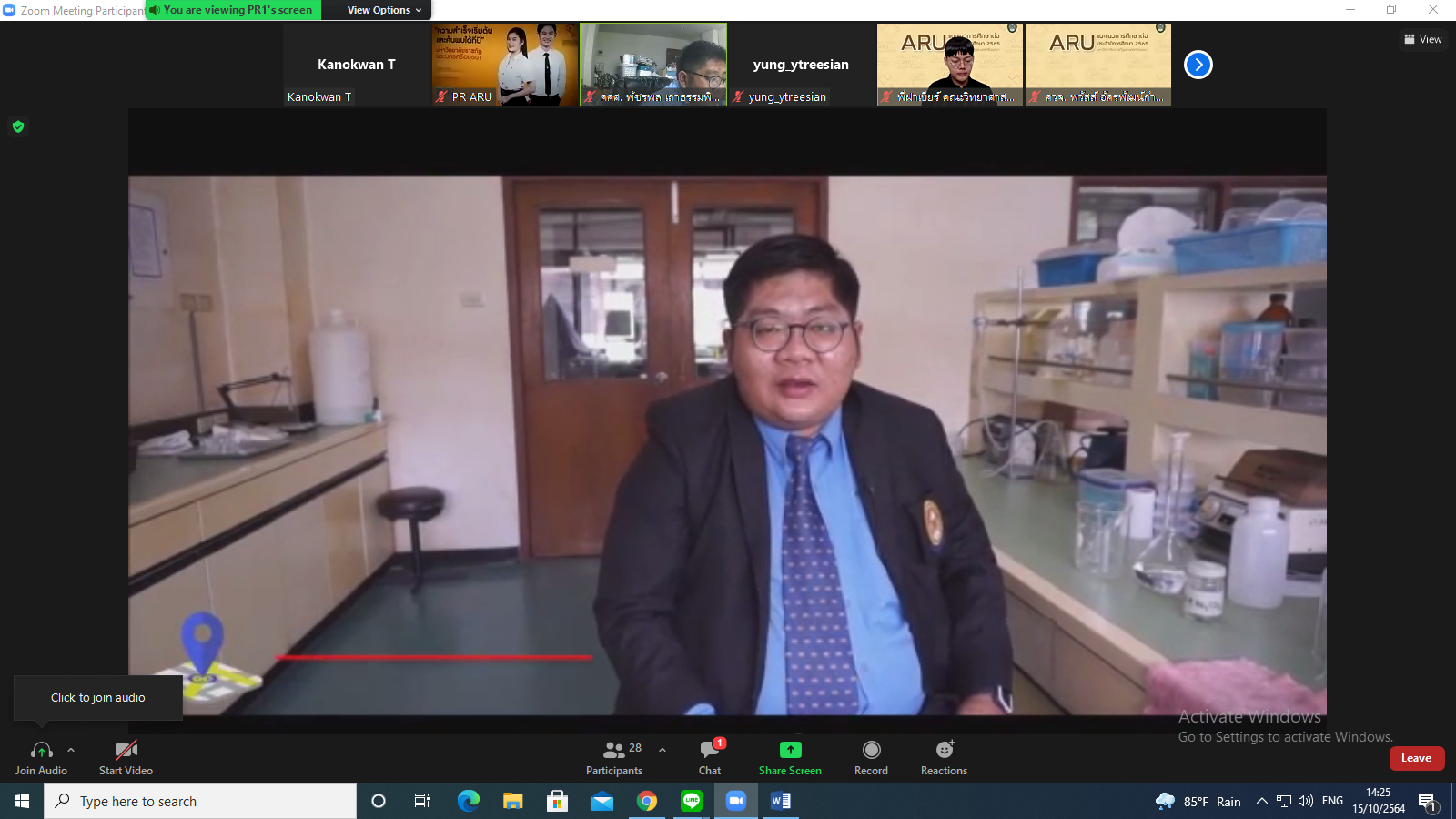Change layout with the View button
Viewport: 1456px width, 819px height.
[1423, 39]
